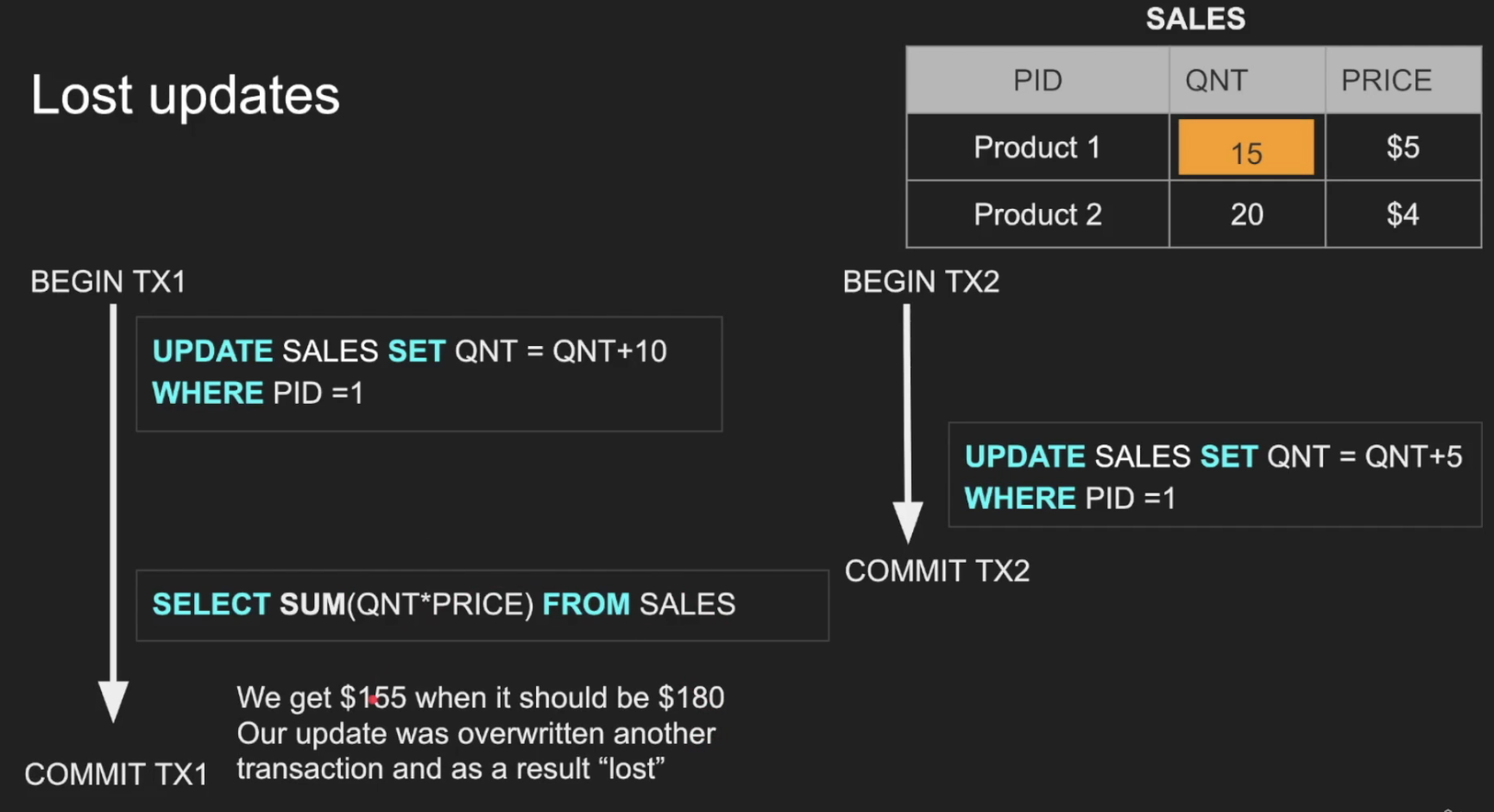
Task: Select the QNT+5 UPDATE statement box
Action: tap(1214, 475)
